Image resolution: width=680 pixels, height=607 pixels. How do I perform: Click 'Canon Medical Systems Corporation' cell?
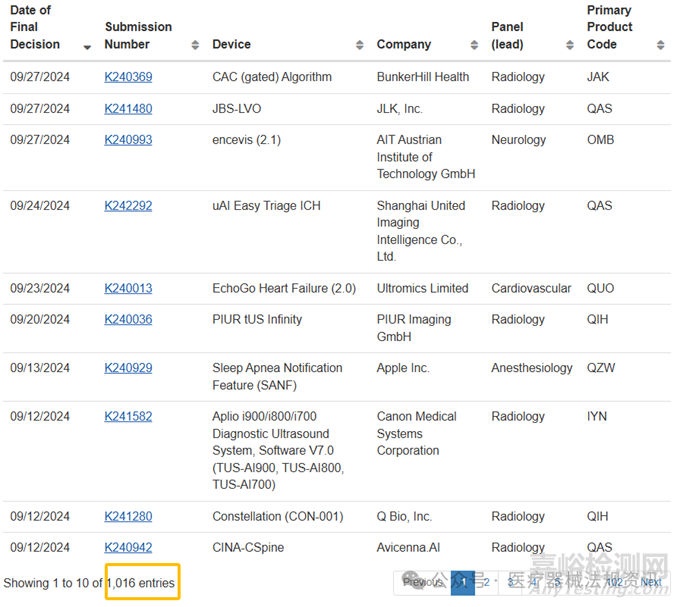[x=416, y=434]
